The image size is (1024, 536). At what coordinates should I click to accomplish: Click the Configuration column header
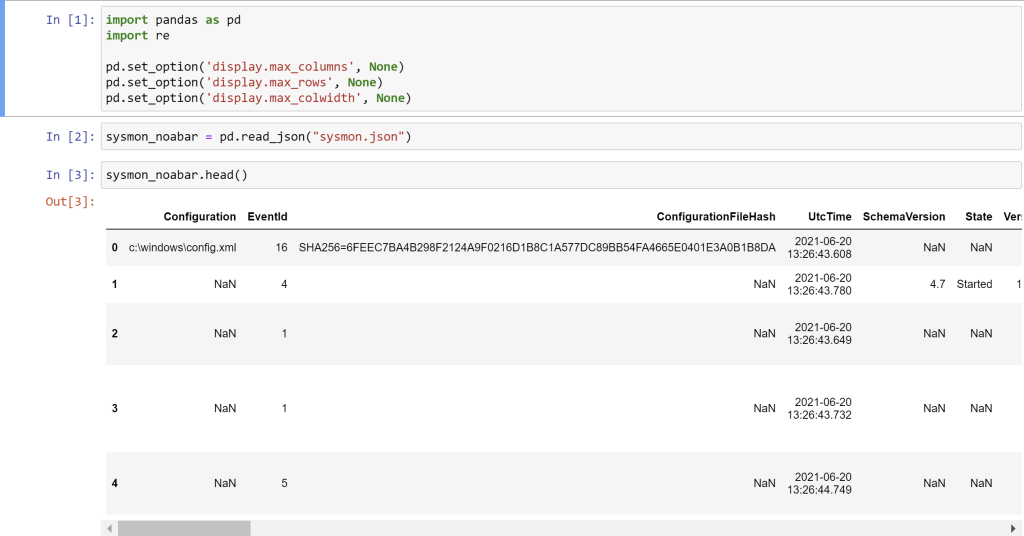(x=199, y=217)
